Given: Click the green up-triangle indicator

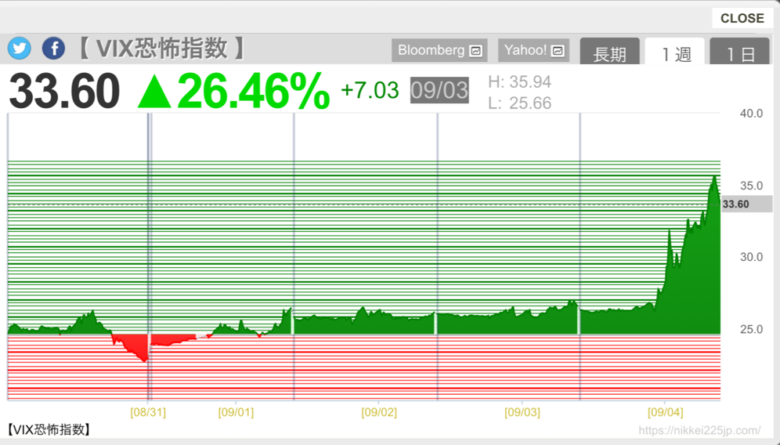Looking at the screenshot, I should pos(154,93).
